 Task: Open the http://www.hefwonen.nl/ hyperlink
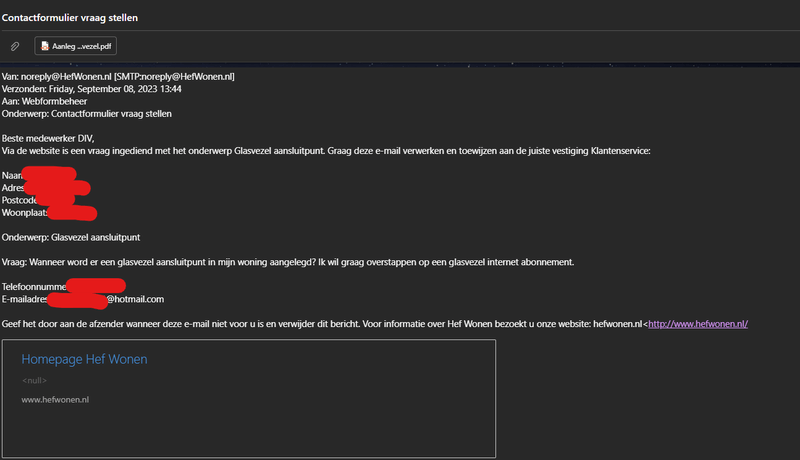coord(698,324)
